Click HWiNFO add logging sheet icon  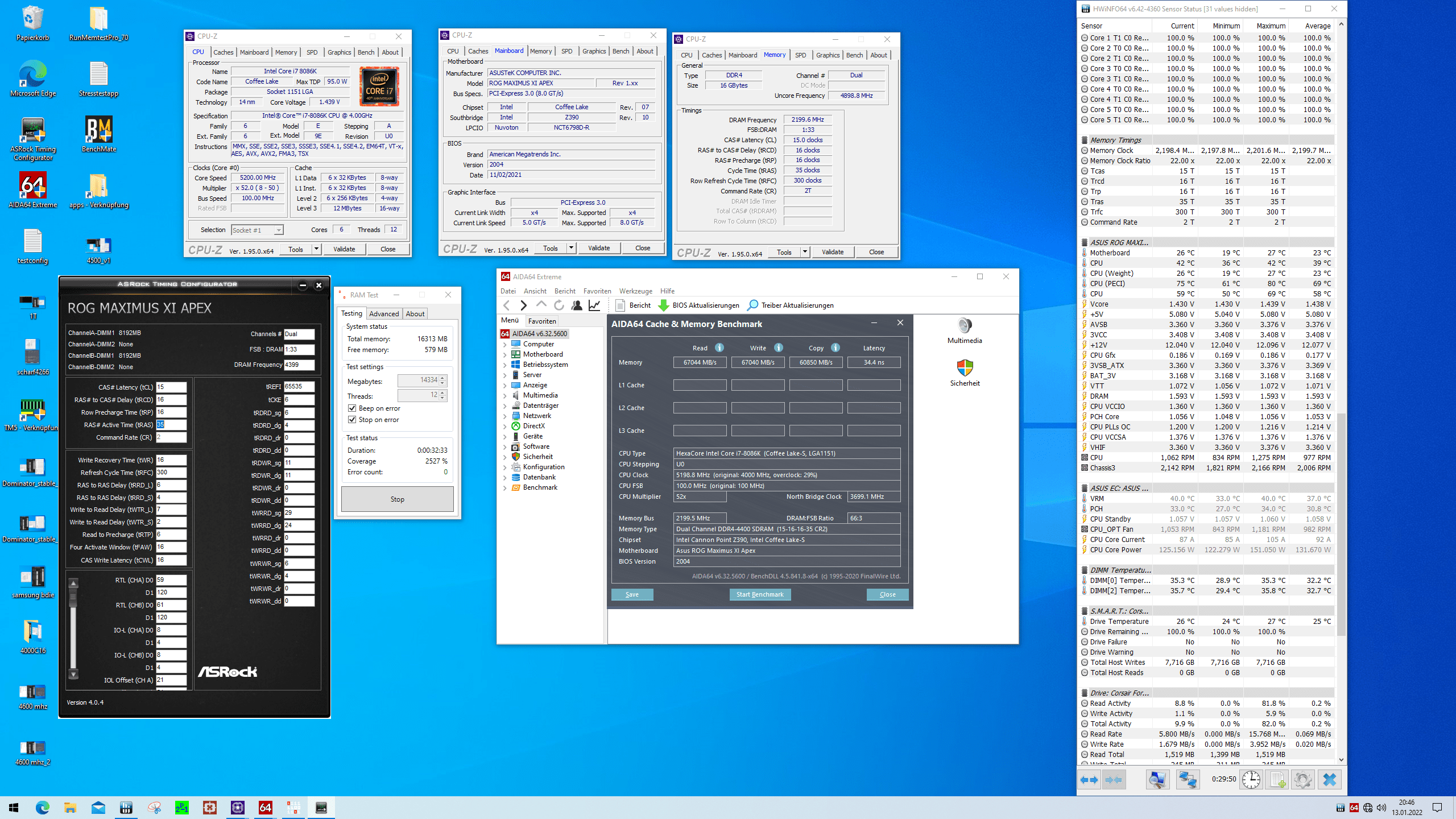(x=1277, y=779)
